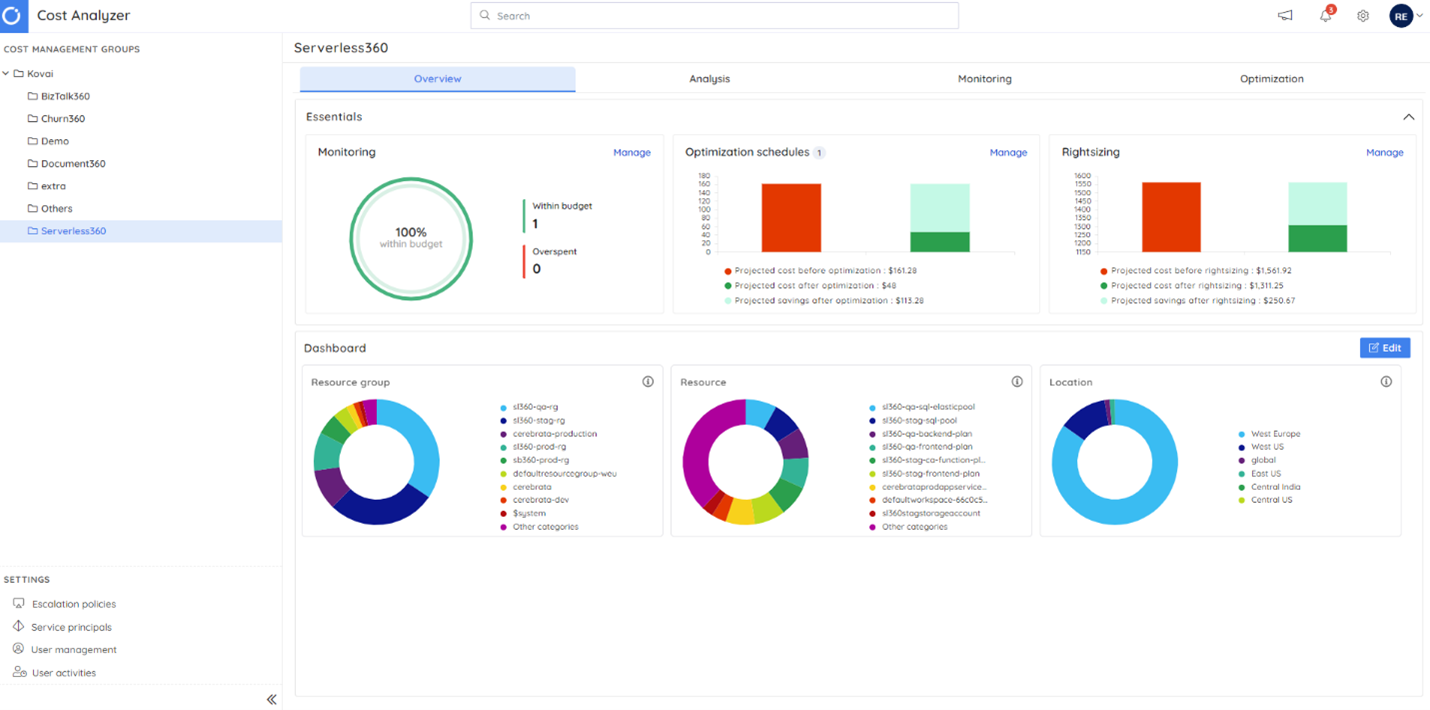
Task: Collapse the Kovai group tree
Action: pyautogui.click(x=8, y=73)
